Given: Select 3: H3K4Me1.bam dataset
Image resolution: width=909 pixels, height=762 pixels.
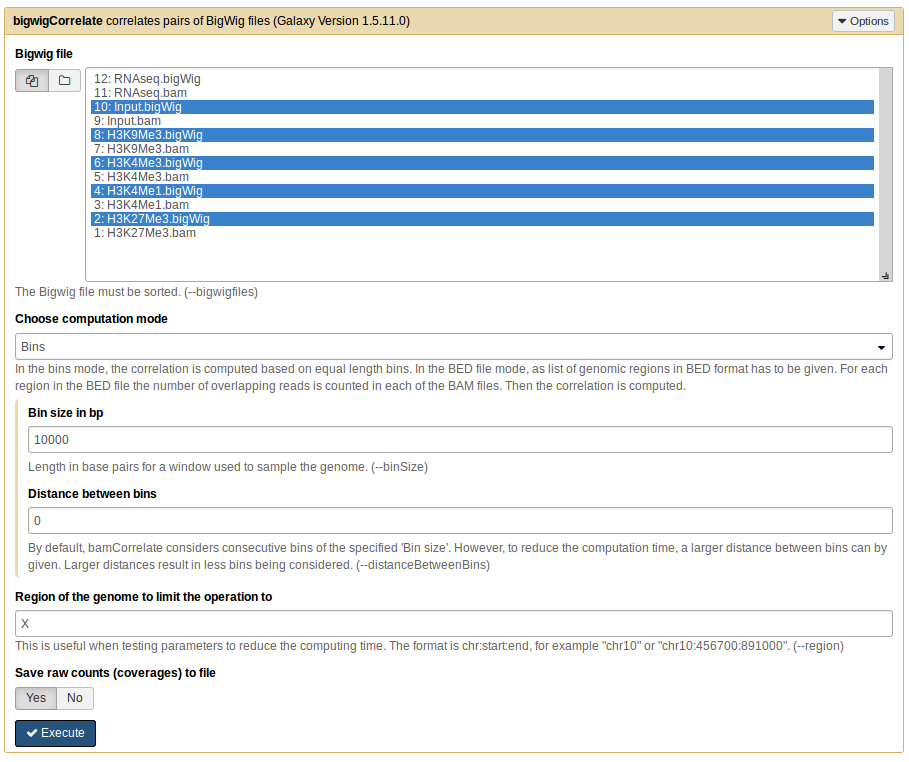Looking at the screenshot, I should 141,205.
